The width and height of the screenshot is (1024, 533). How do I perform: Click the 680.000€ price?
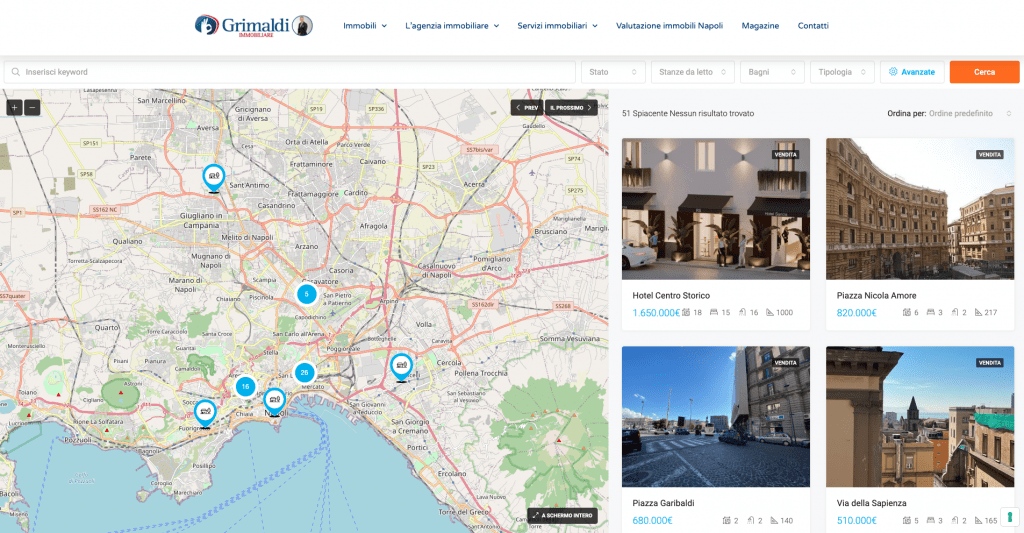tap(652, 521)
